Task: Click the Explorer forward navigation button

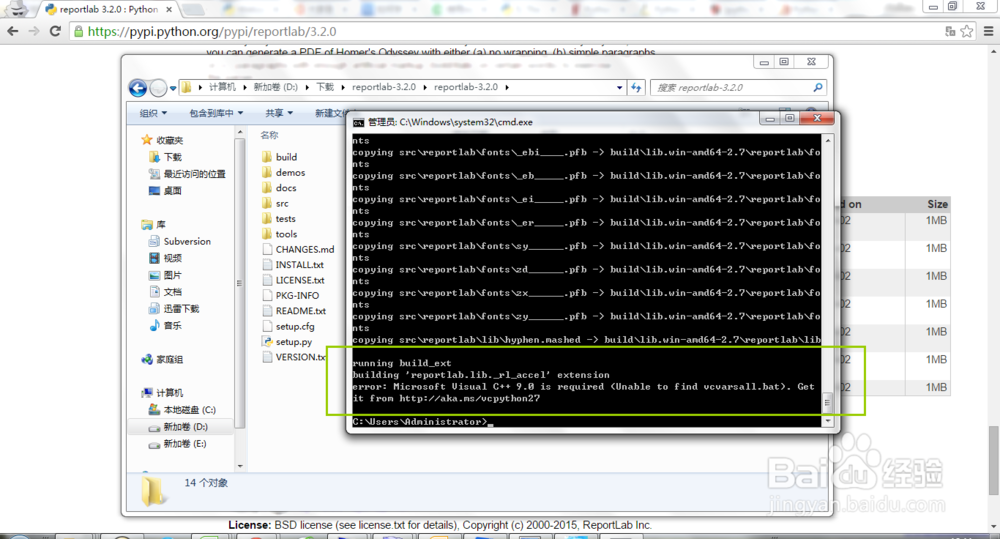Action: point(158,87)
